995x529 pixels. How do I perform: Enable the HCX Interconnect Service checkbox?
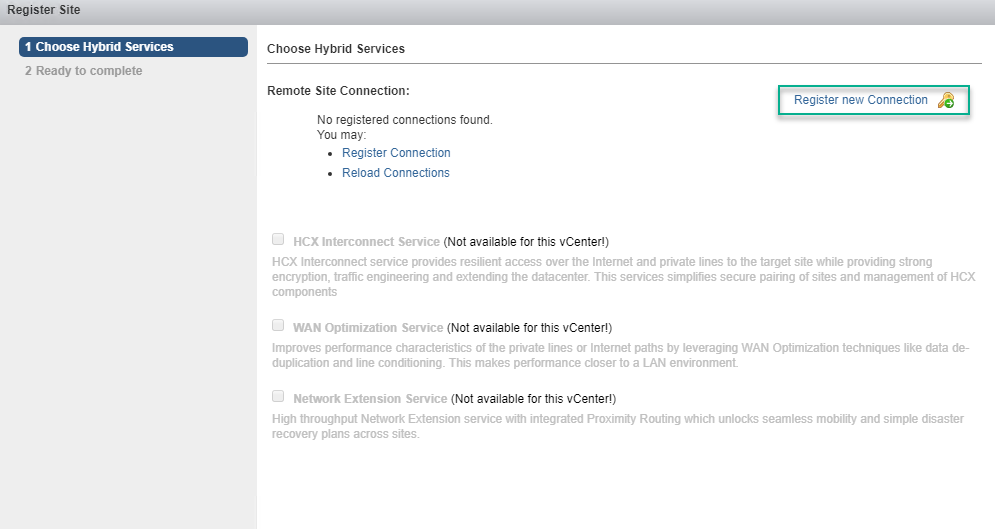(x=278, y=240)
